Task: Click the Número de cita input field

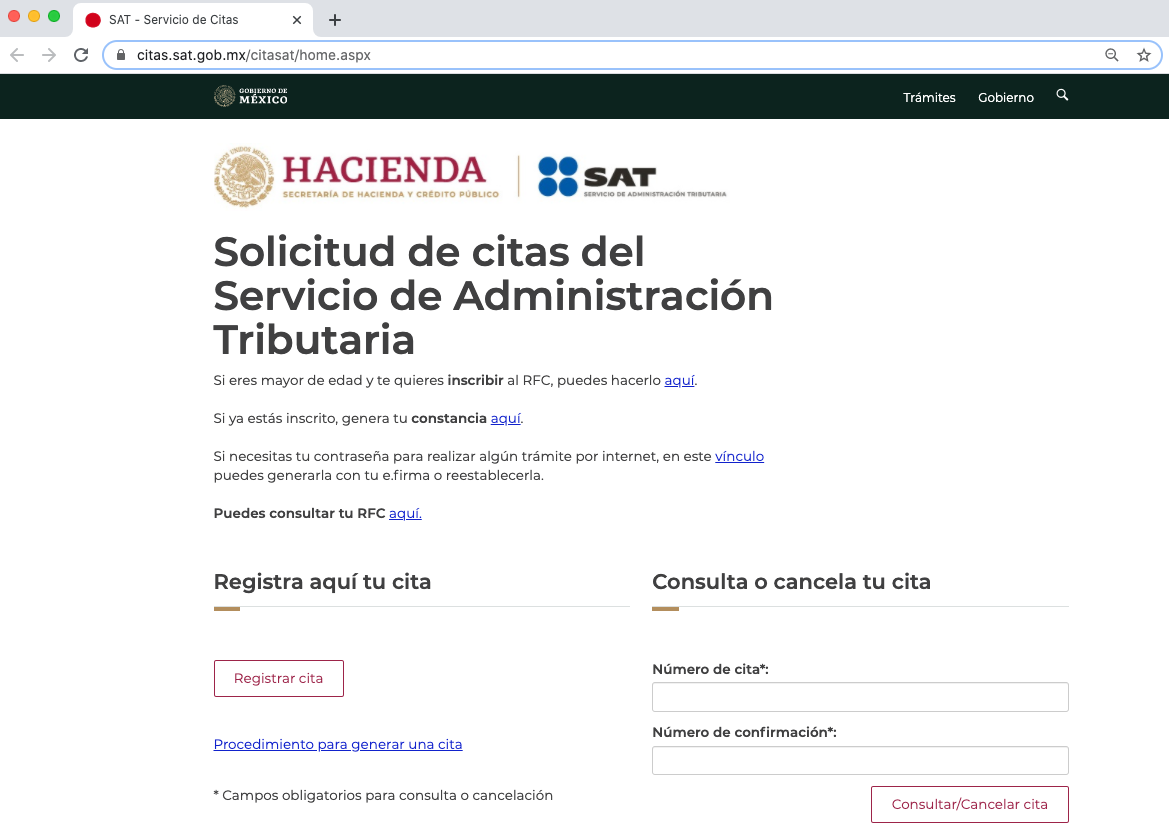Action: click(x=860, y=696)
